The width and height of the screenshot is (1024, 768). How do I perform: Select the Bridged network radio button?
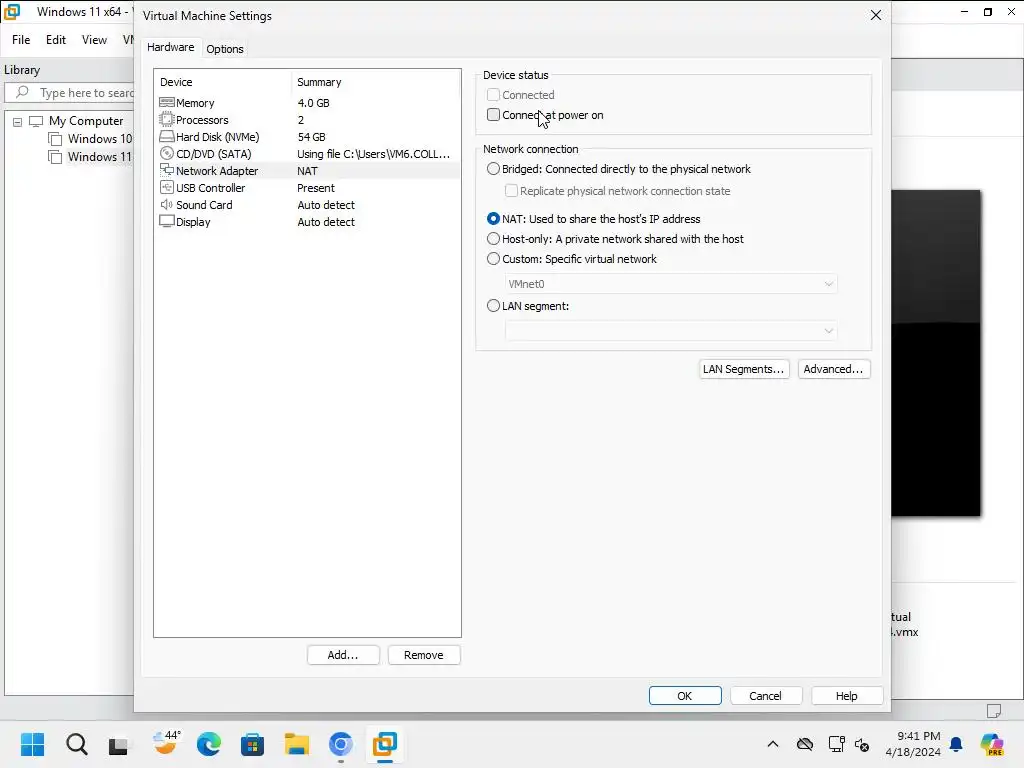(x=494, y=169)
